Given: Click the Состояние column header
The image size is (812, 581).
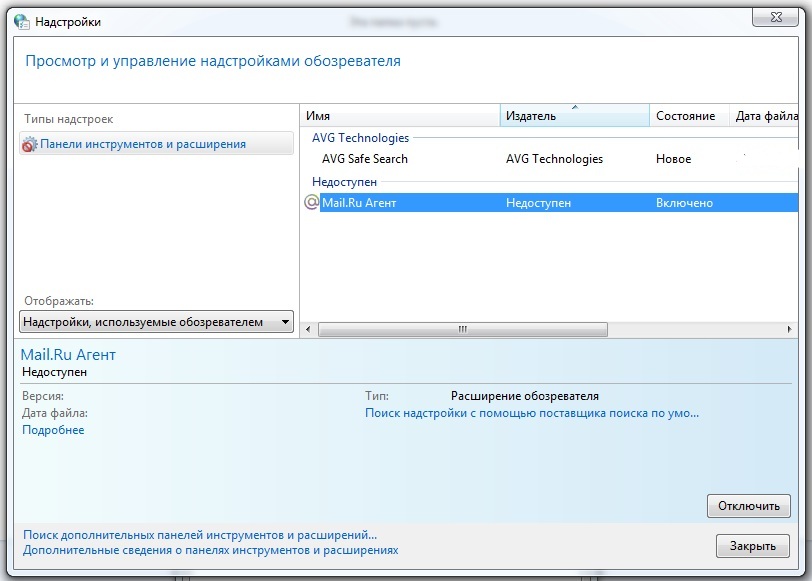Looking at the screenshot, I should pyautogui.click(x=689, y=115).
